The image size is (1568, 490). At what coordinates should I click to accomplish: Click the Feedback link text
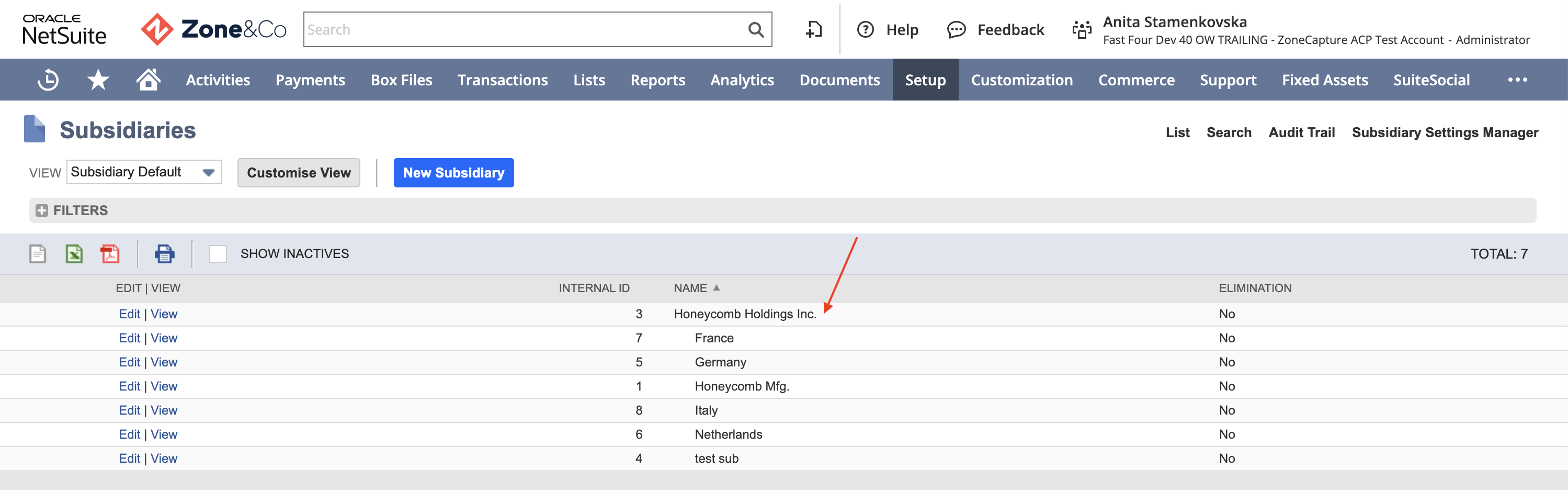click(1010, 29)
